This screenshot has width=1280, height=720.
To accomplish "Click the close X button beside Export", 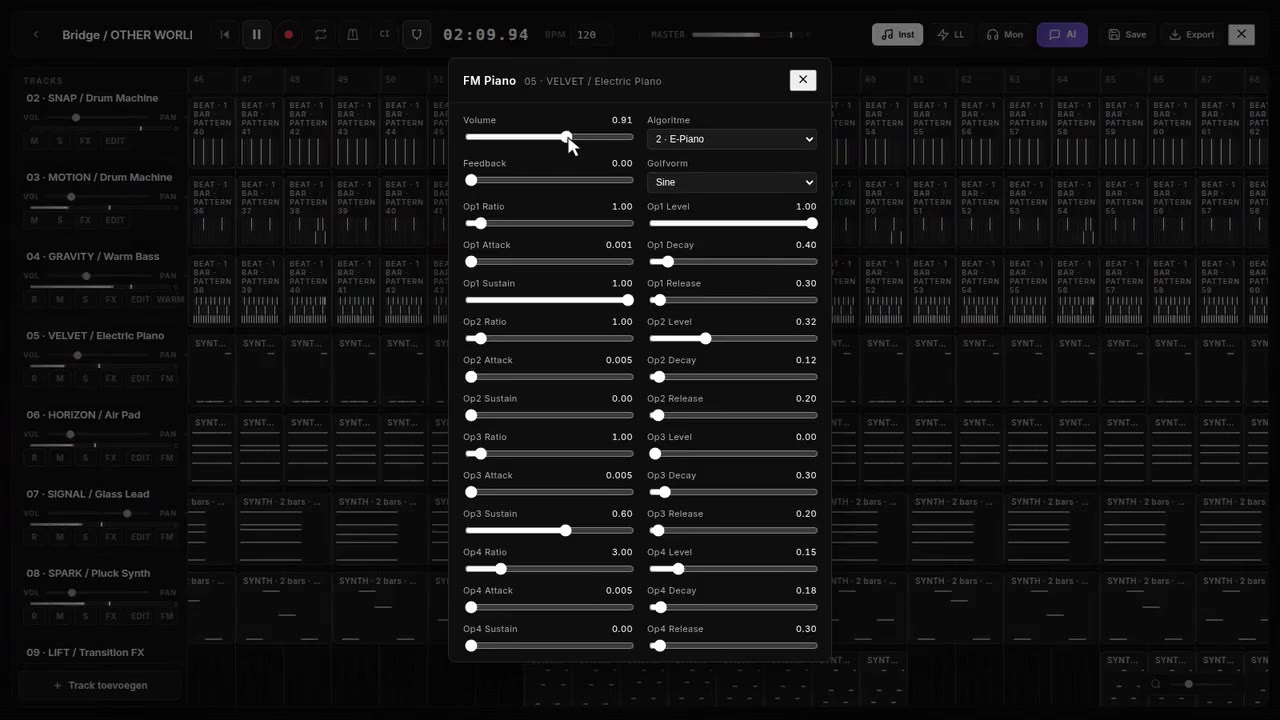I will point(1241,34).
